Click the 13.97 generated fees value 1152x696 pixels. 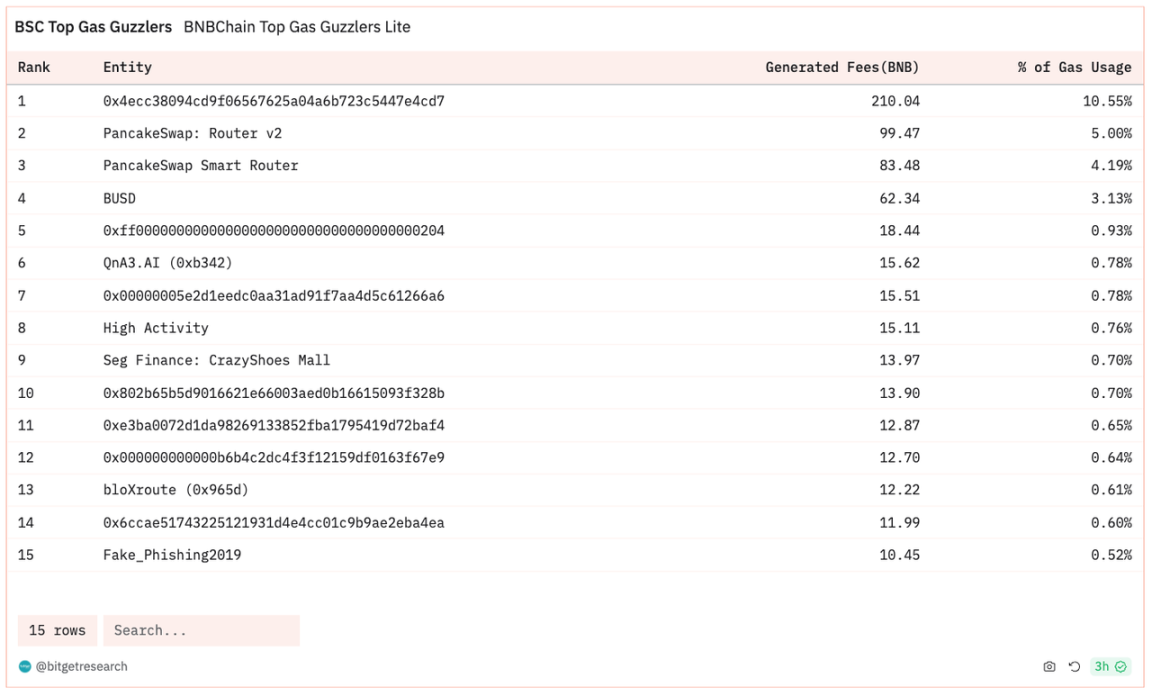(x=899, y=360)
